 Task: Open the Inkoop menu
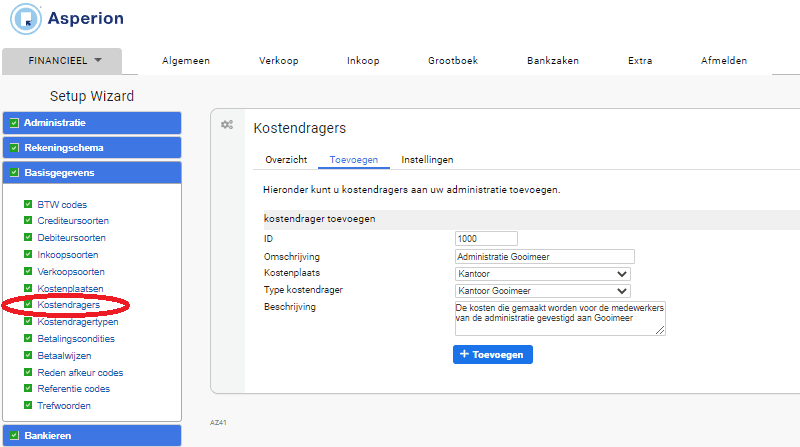coord(363,61)
